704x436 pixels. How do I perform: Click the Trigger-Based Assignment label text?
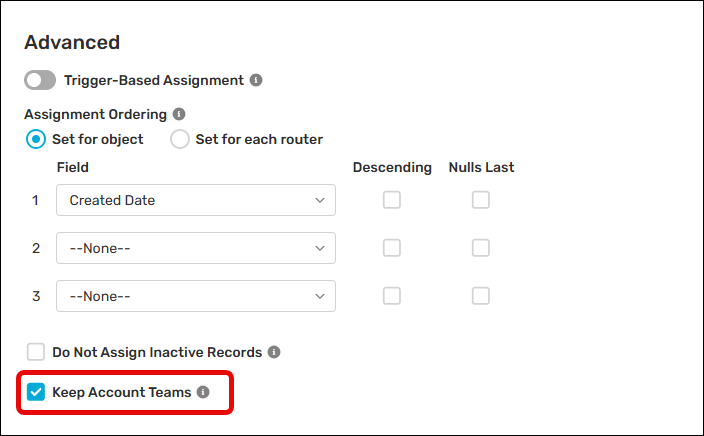(x=154, y=80)
